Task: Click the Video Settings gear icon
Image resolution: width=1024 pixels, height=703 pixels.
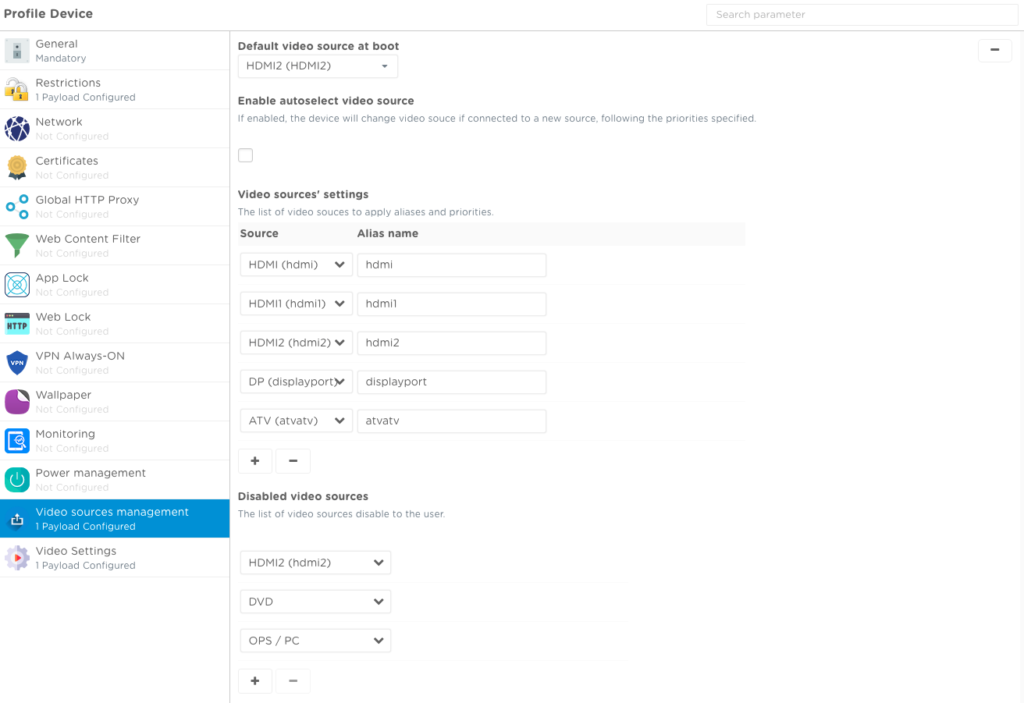Action: click(x=17, y=557)
